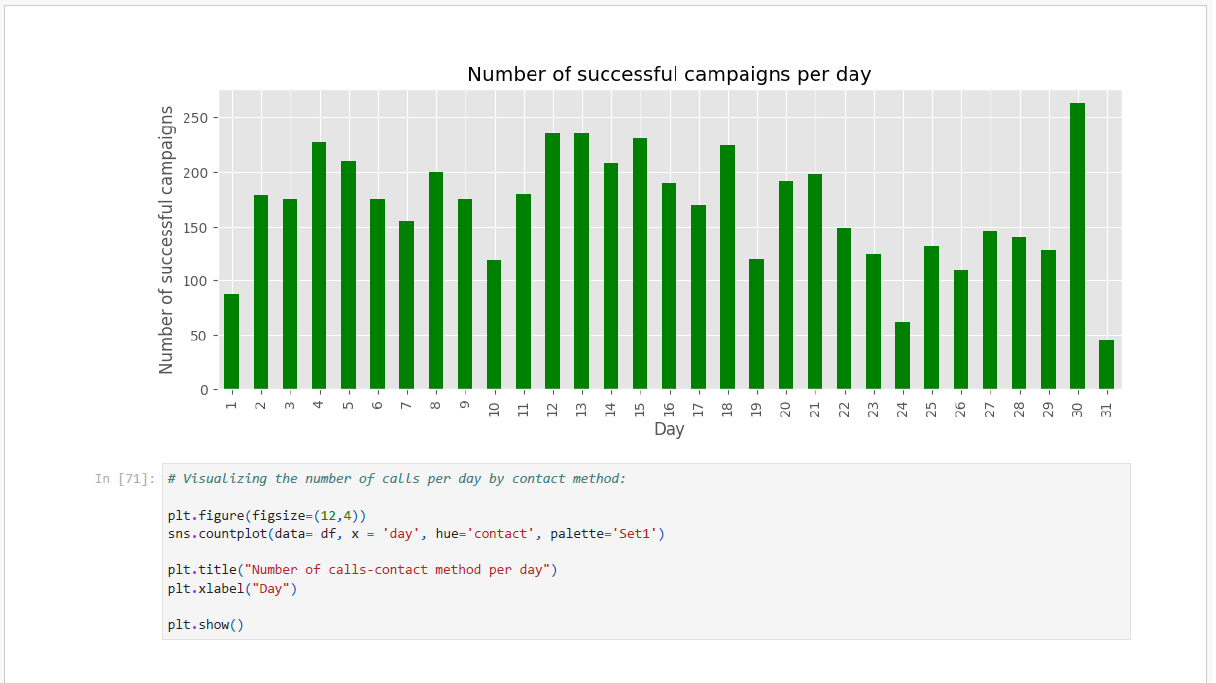Click on the sns.countplot code line

(415, 534)
